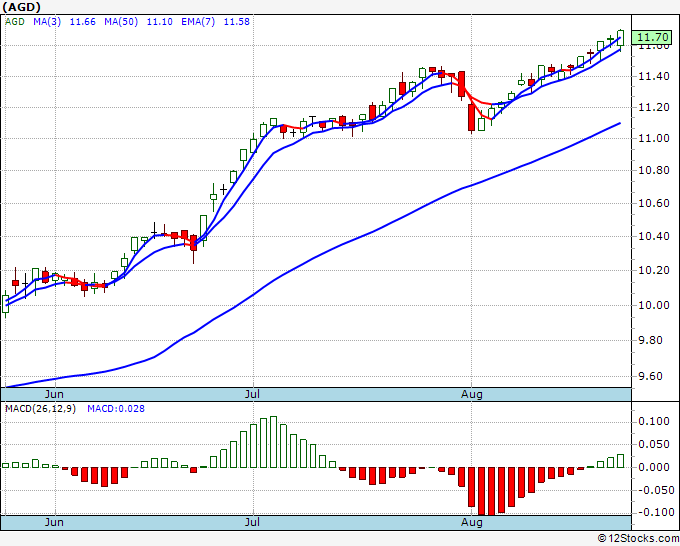Click Aug on the price chart axis

pos(471,394)
